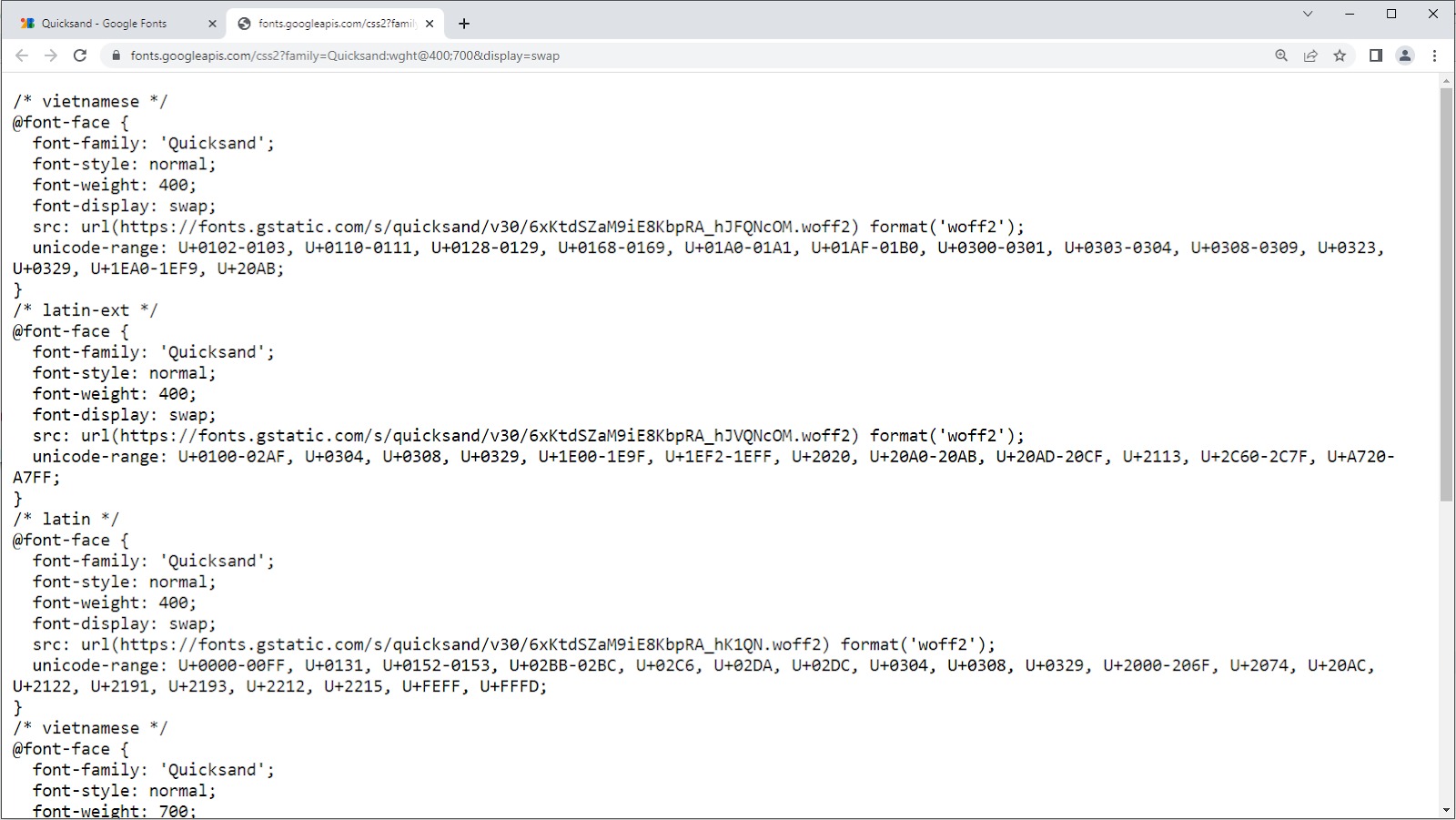Click the scrollbar up arrow
The height and width of the screenshot is (820, 1456).
pyautogui.click(x=1446, y=82)
